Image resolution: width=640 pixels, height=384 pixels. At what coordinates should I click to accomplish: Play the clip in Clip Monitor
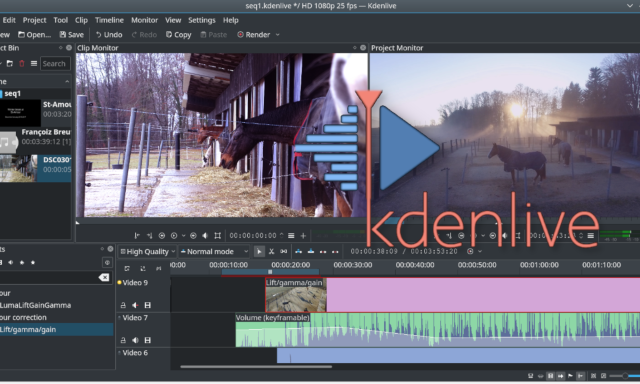point(174,235)
